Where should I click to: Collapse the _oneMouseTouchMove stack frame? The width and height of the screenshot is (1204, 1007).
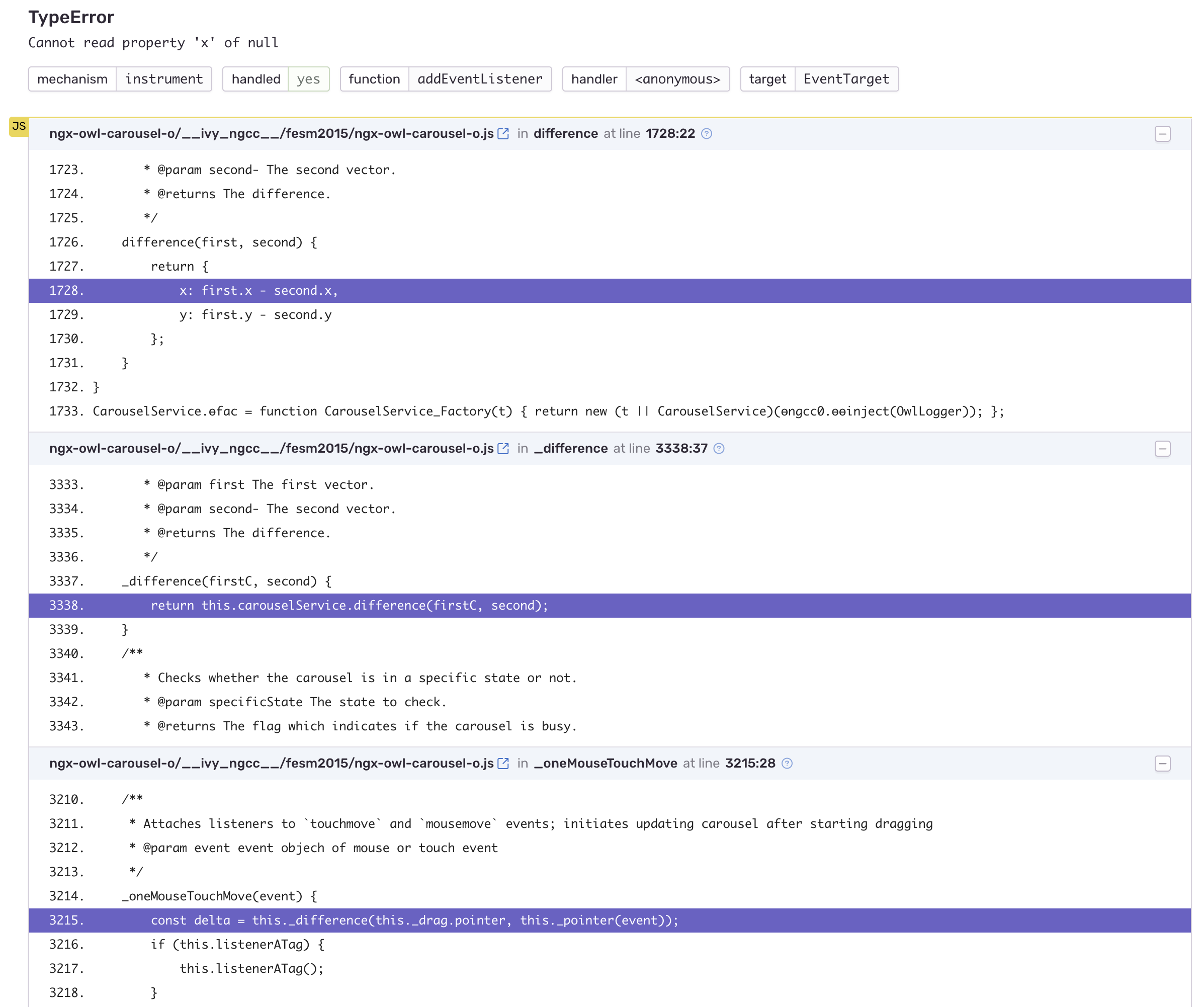point(1163,763)
